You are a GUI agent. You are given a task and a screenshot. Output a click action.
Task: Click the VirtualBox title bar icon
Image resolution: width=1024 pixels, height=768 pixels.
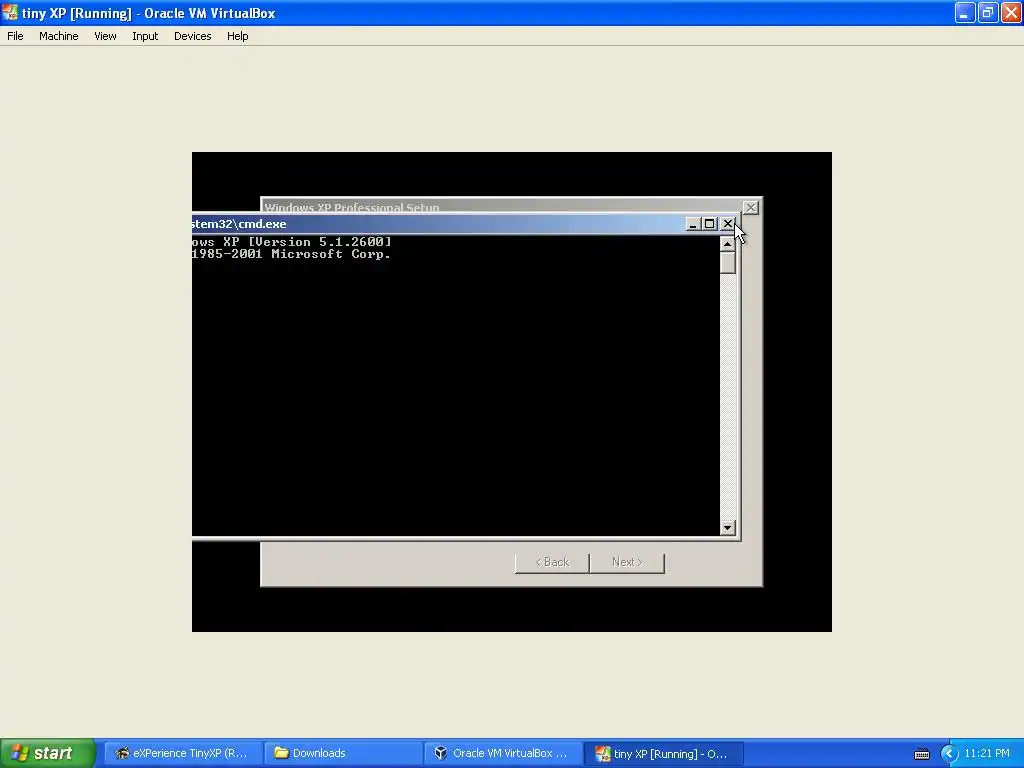pos(10,13)
